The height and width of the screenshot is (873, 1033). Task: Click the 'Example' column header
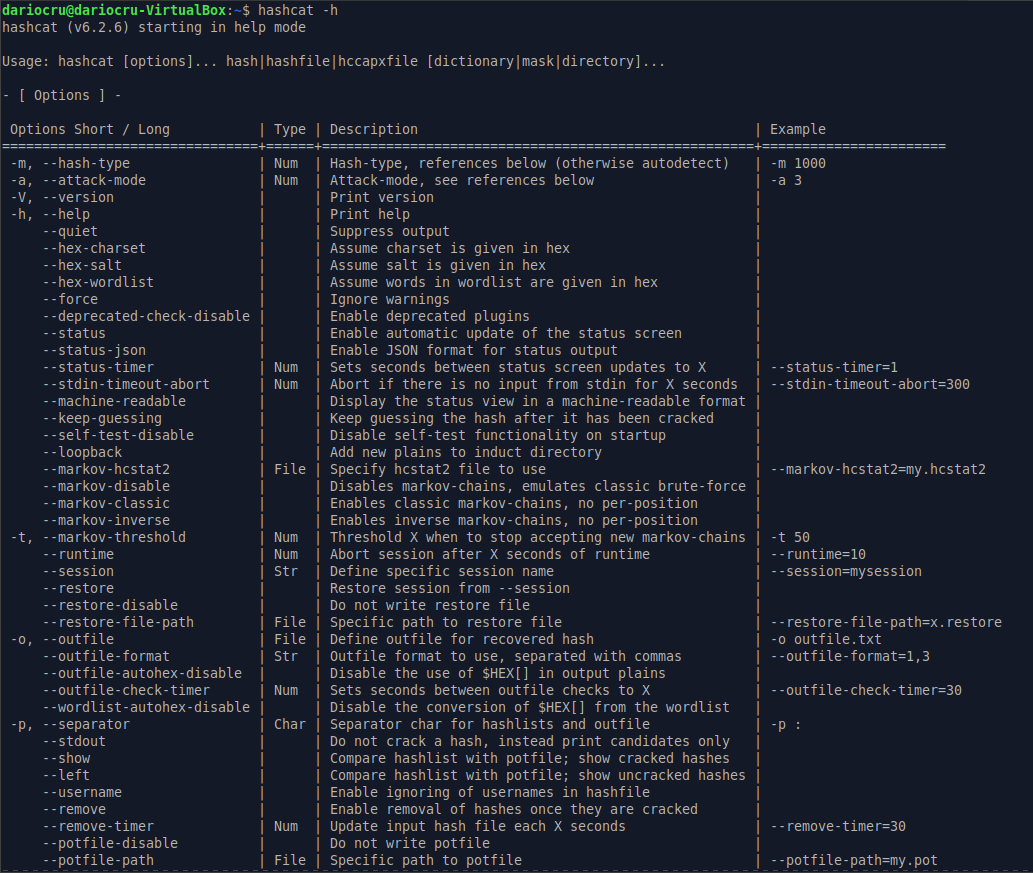(798, 130)
